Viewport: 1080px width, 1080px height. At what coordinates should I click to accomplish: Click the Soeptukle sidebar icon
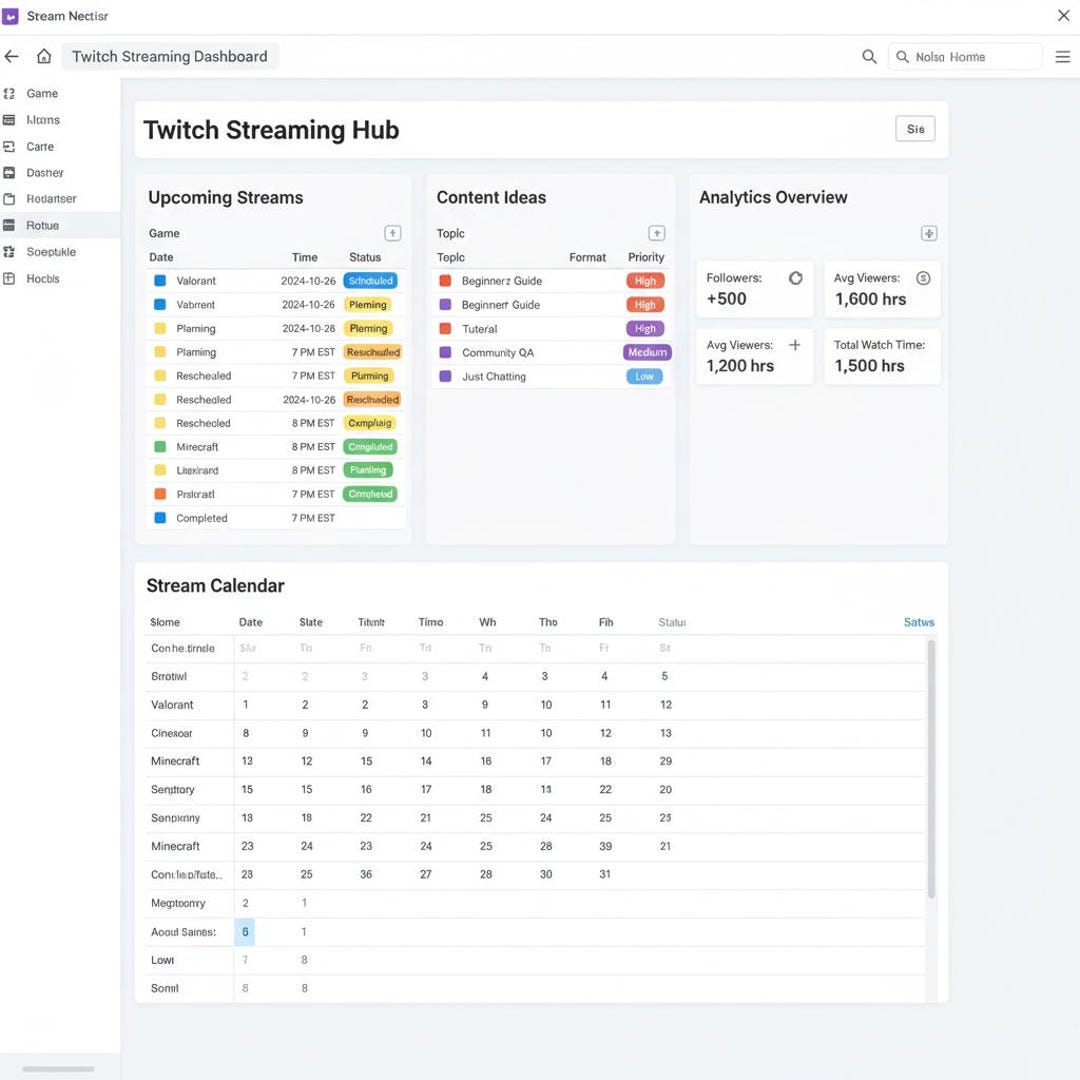click(9, 252)
